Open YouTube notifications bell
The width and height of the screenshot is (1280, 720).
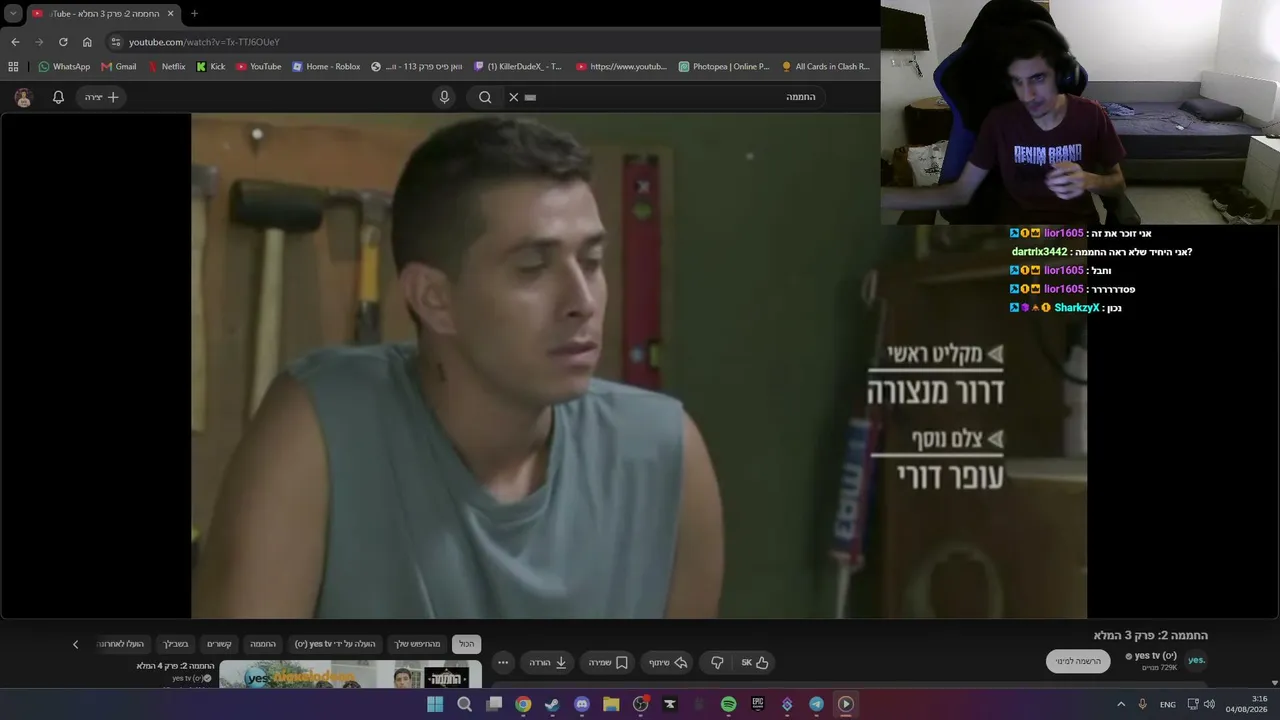[58, 97]
